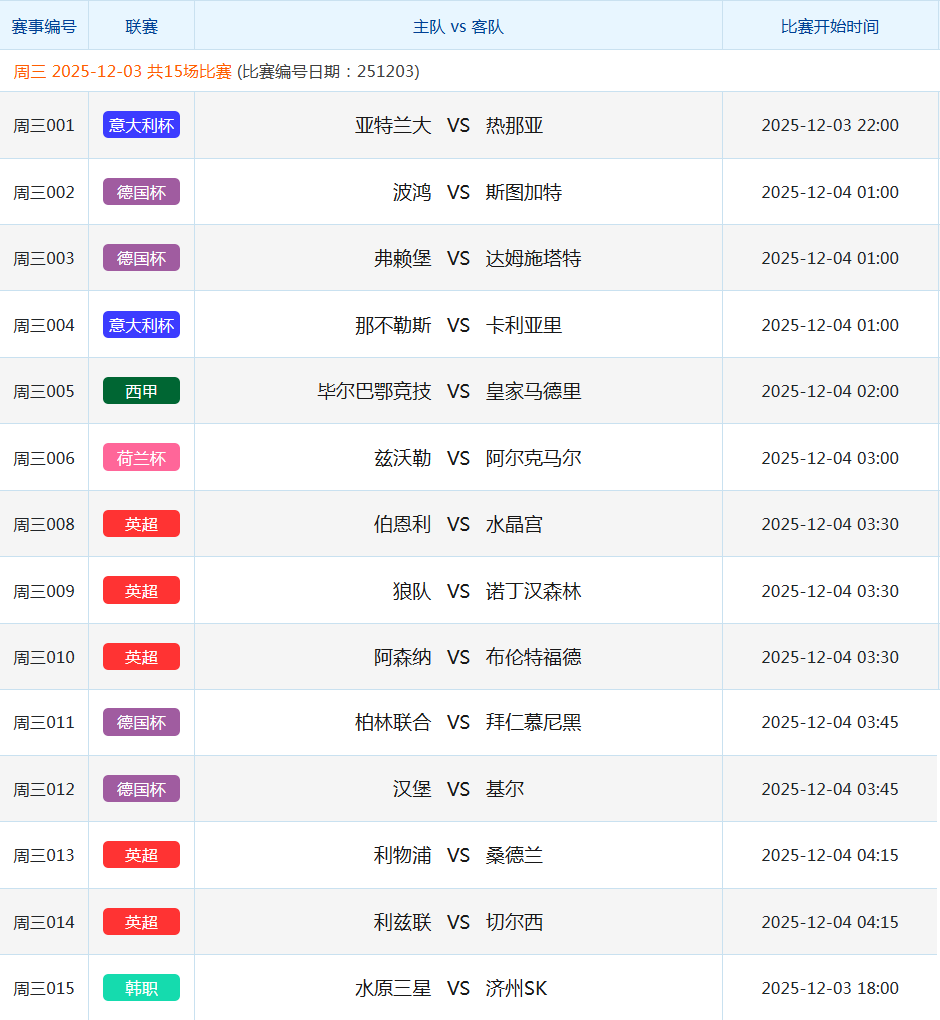The height and width of the screenshot is (1020, 940).
Task: Click the 意大利杯 badge for match 周三001
Action: tap(141, 125)
